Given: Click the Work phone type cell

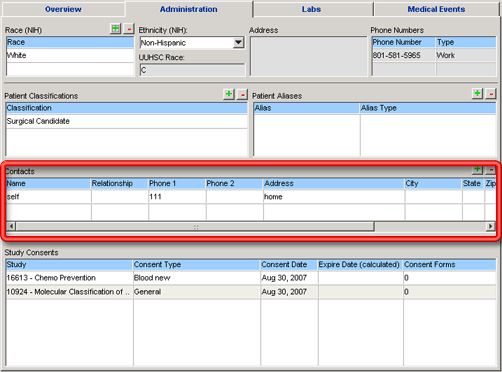Looking at the screenshot, I should point(466,55).
